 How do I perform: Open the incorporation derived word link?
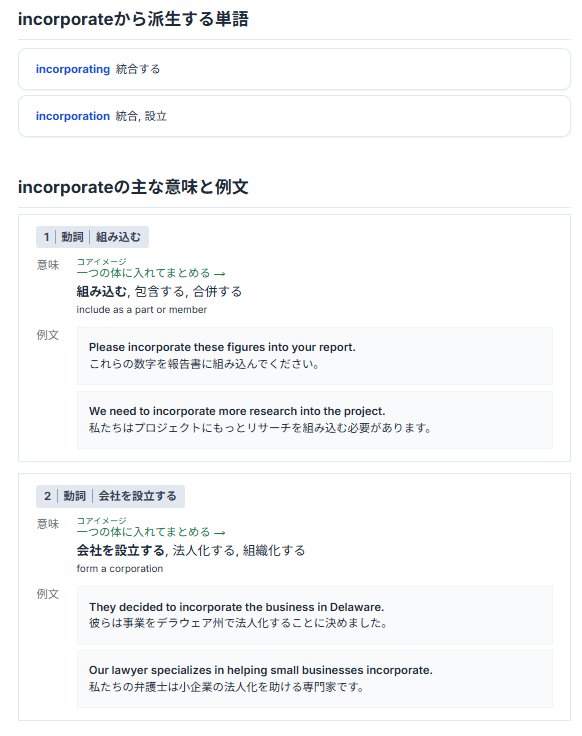tap(73, 116)
